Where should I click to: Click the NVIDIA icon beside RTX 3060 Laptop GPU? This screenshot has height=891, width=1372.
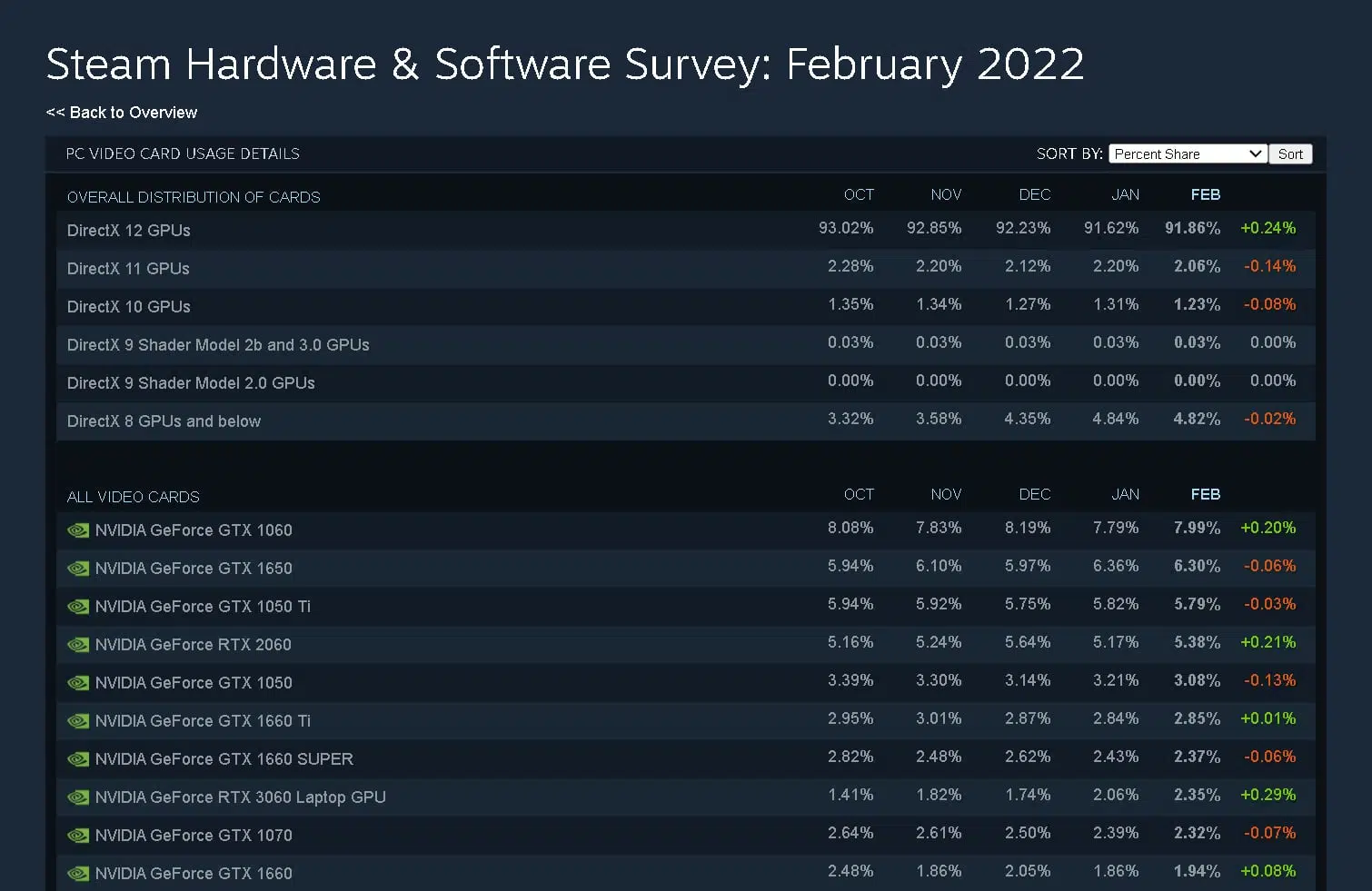point(78,797)
